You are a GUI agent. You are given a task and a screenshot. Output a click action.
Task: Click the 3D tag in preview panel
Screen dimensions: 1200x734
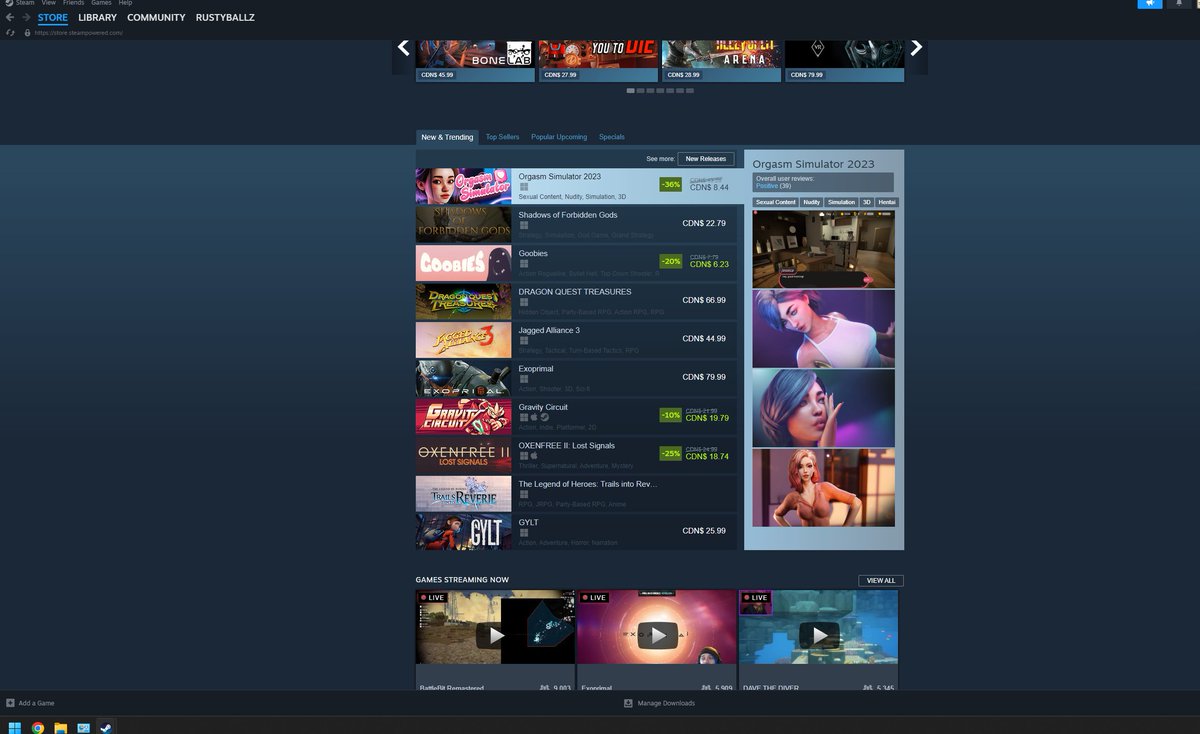(x=867, y=202)
